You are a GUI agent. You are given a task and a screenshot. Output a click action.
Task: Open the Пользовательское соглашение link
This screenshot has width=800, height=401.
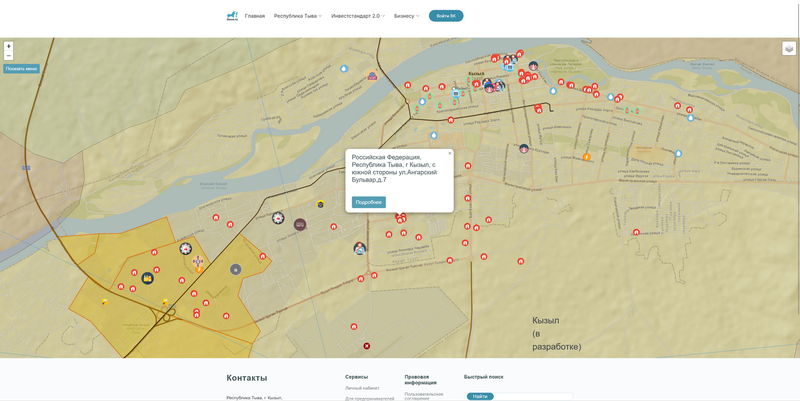coord(423,395)
